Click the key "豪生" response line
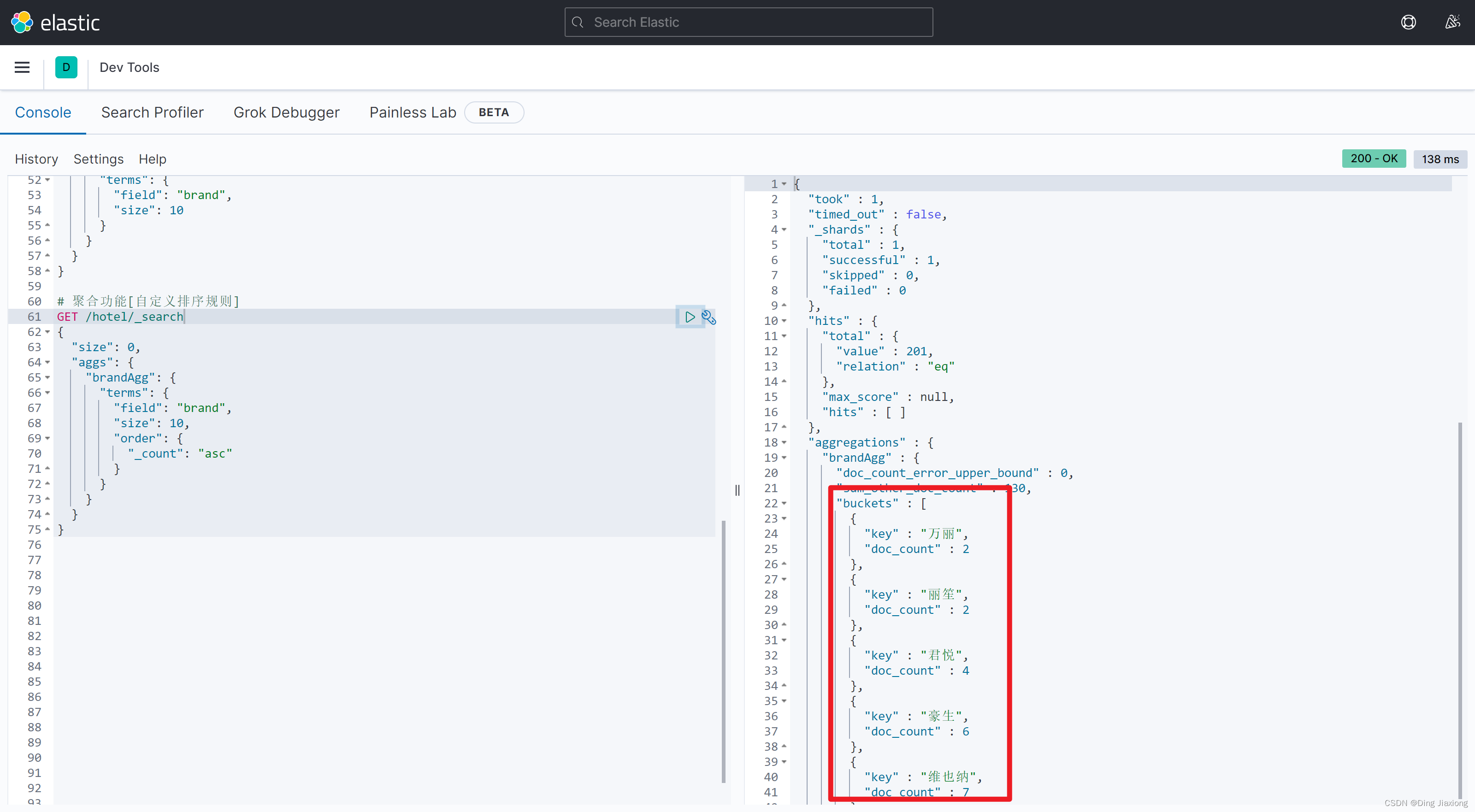This screenshot has width=1475, height=812. [x=916, y=716]
